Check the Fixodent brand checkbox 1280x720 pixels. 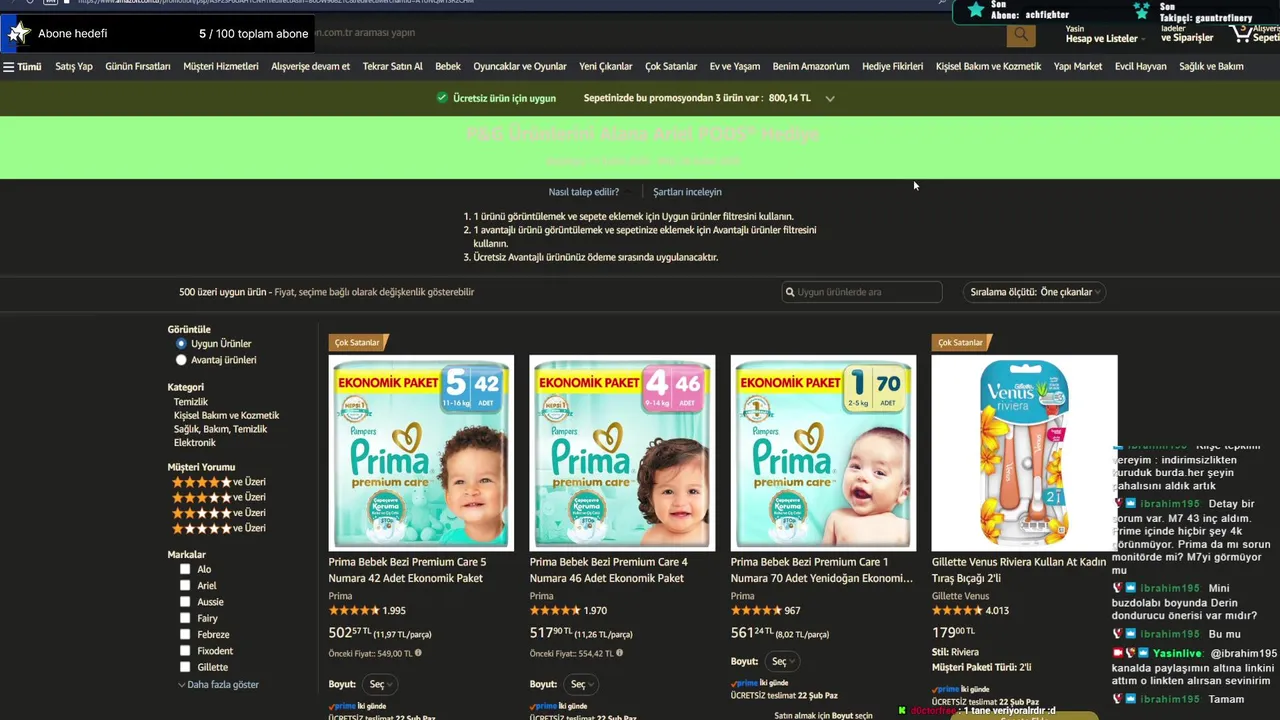tap(185, 651)
